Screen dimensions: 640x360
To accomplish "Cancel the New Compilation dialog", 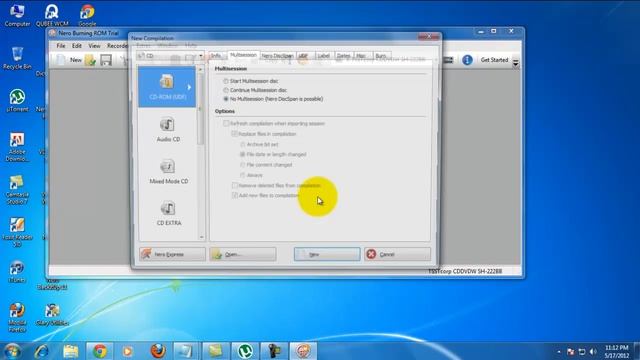I will click(x=397, y=254).
